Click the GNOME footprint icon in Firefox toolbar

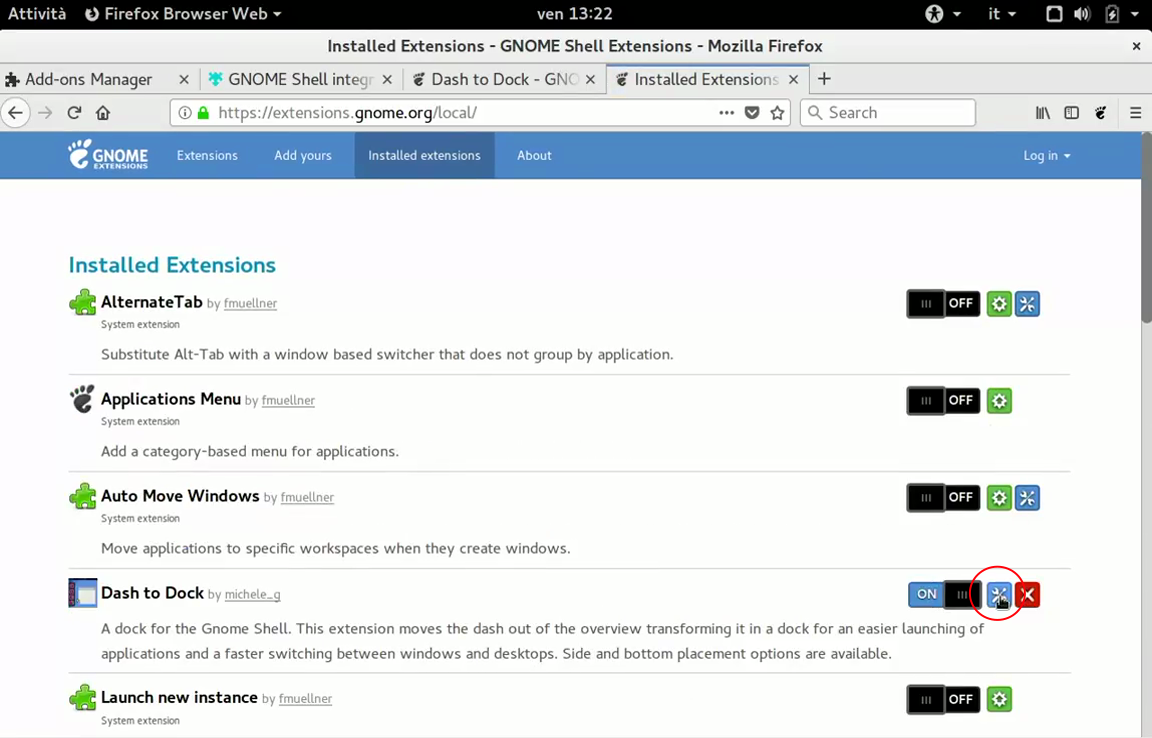tap(1101, 113)
